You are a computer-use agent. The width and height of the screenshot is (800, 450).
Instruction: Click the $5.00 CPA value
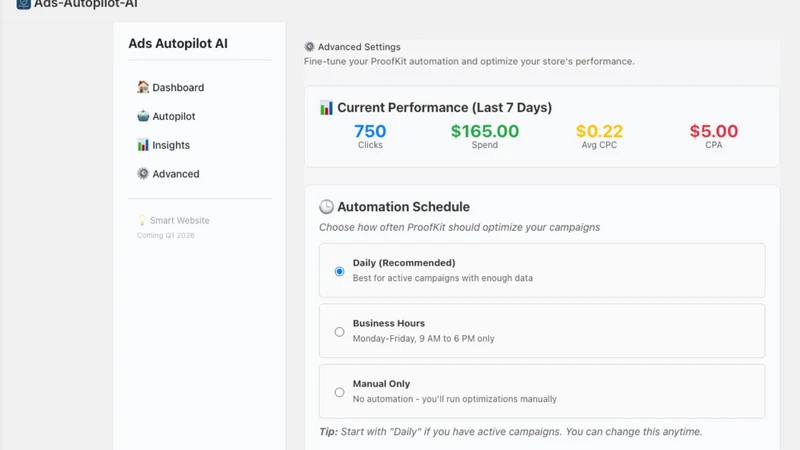[x=714, y=131]
